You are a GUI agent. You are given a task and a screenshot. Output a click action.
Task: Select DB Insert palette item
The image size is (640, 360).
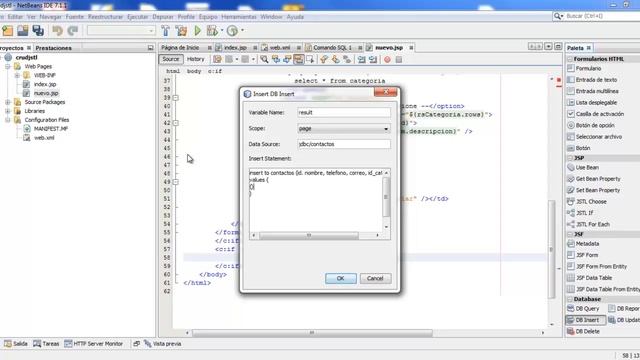586,320
